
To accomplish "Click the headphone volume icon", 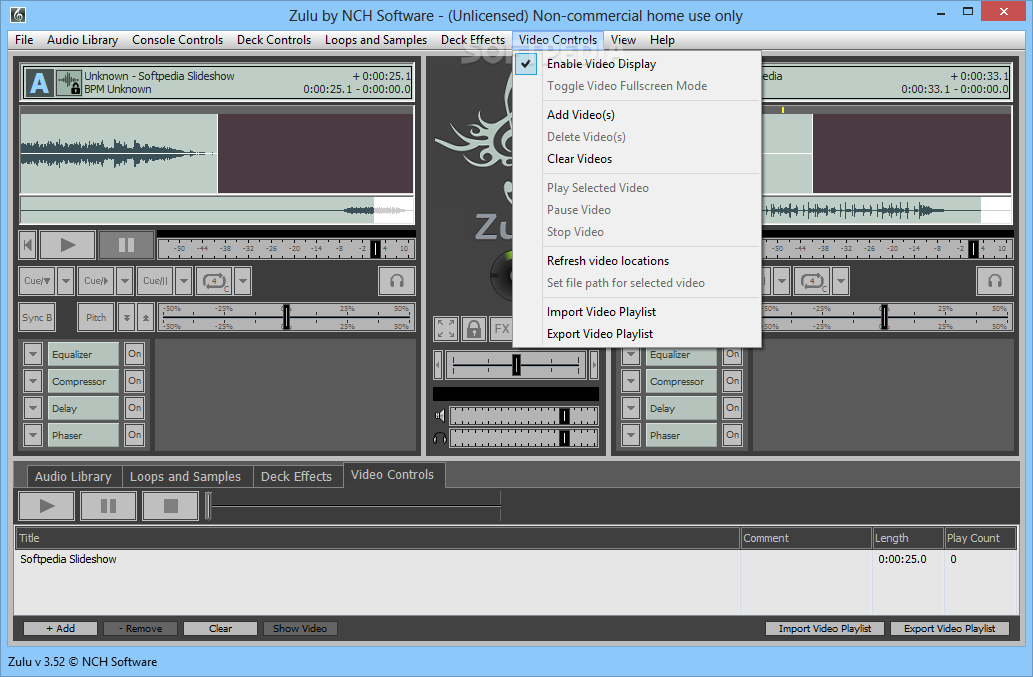I will click(440, 438).
